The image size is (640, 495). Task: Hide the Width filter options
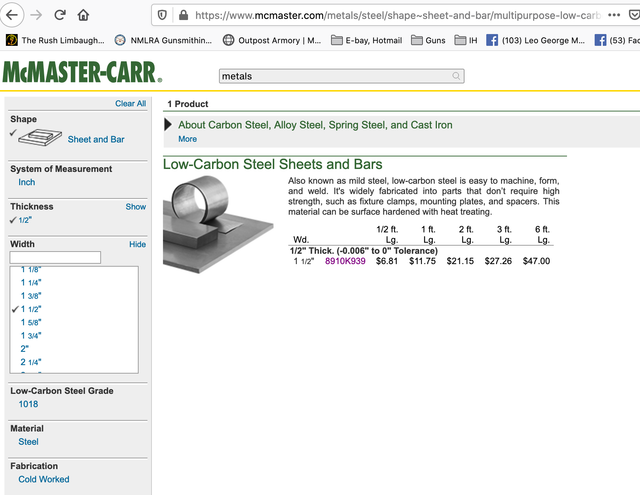137,244
